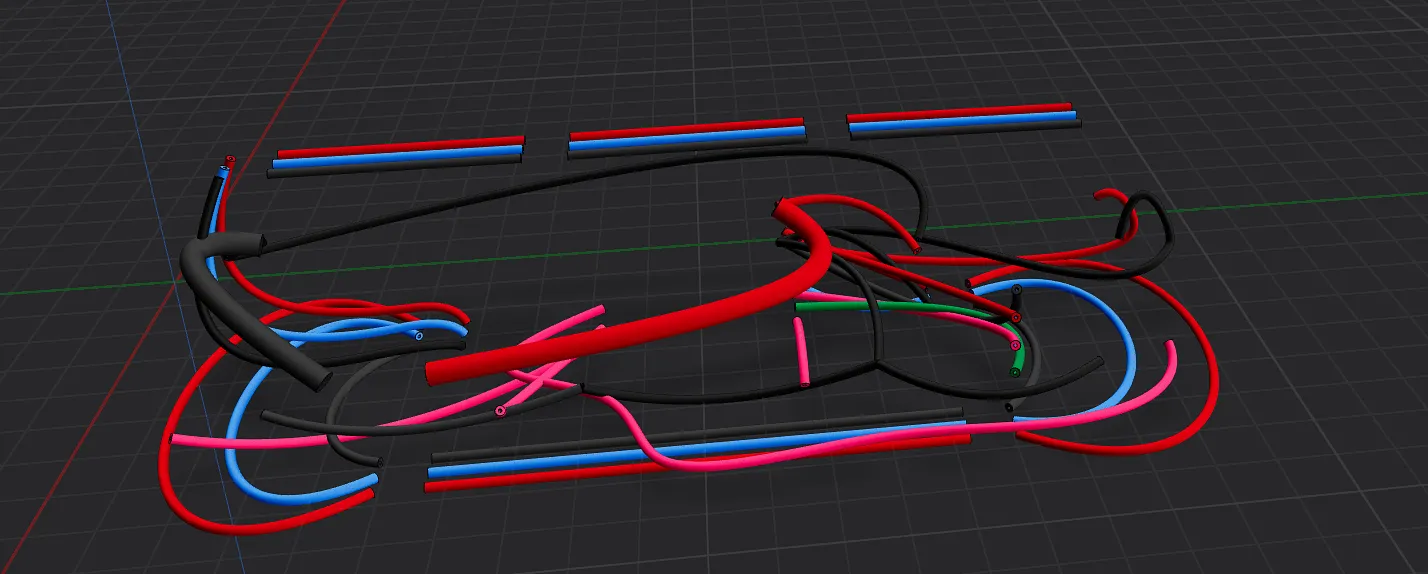Select the long black straight bar at bottom

coord(697,433)
